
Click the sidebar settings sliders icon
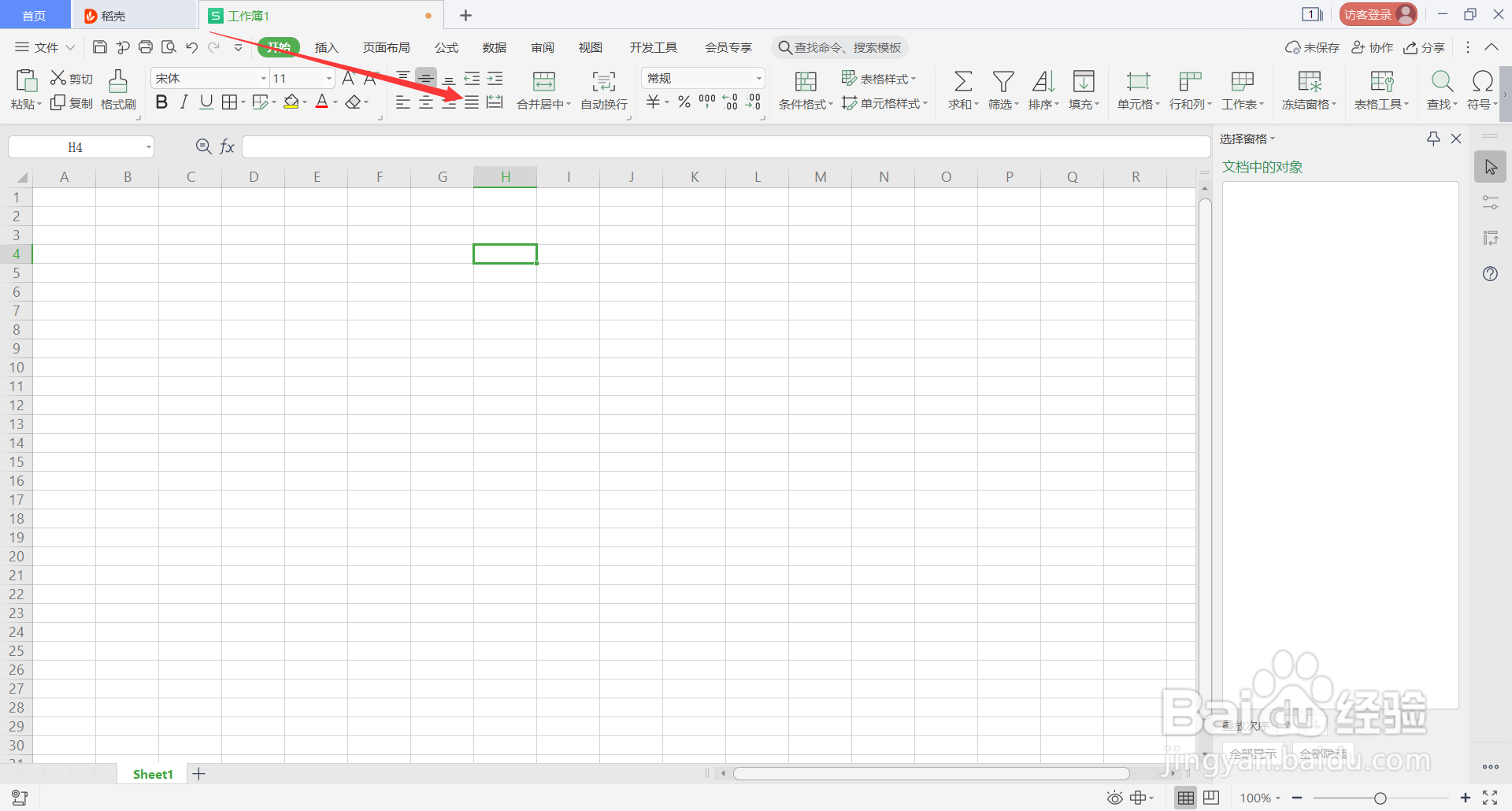(x=1490, y=202)
